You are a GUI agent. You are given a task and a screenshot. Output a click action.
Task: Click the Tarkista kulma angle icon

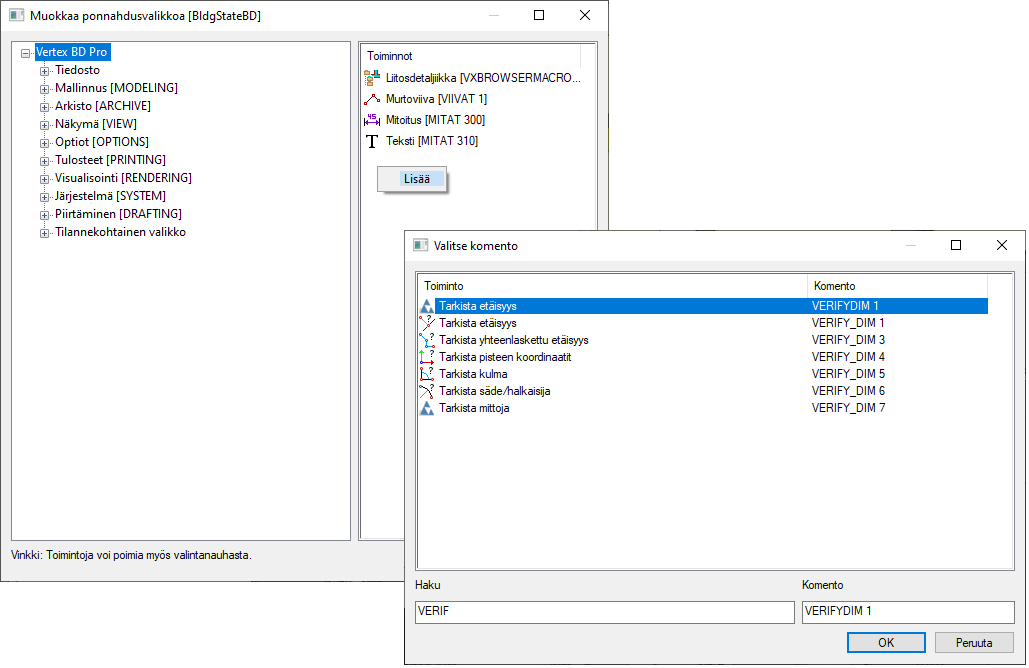427,374
